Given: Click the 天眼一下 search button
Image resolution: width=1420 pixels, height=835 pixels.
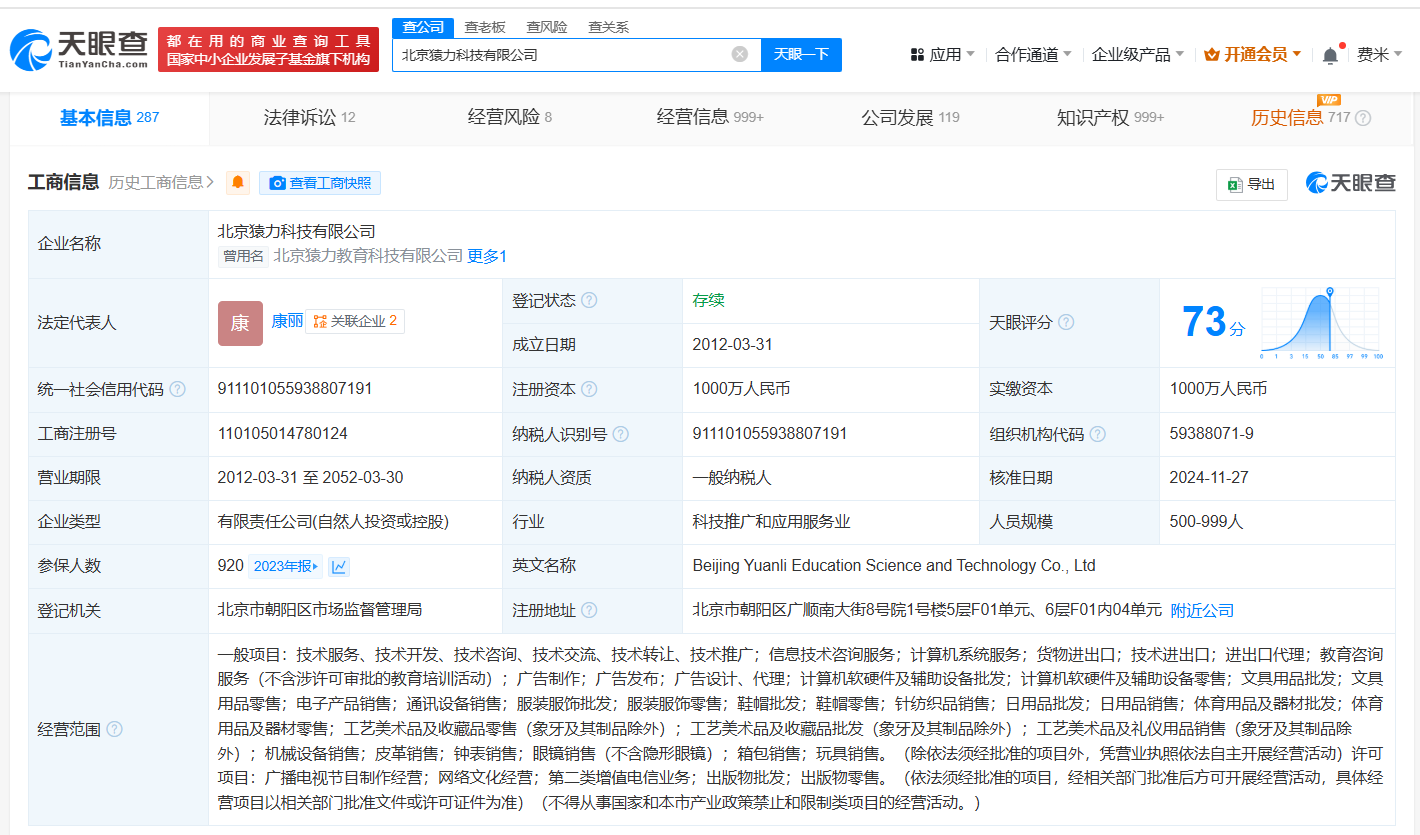Looking at the screenshot, I should click(x=801, y=54).
